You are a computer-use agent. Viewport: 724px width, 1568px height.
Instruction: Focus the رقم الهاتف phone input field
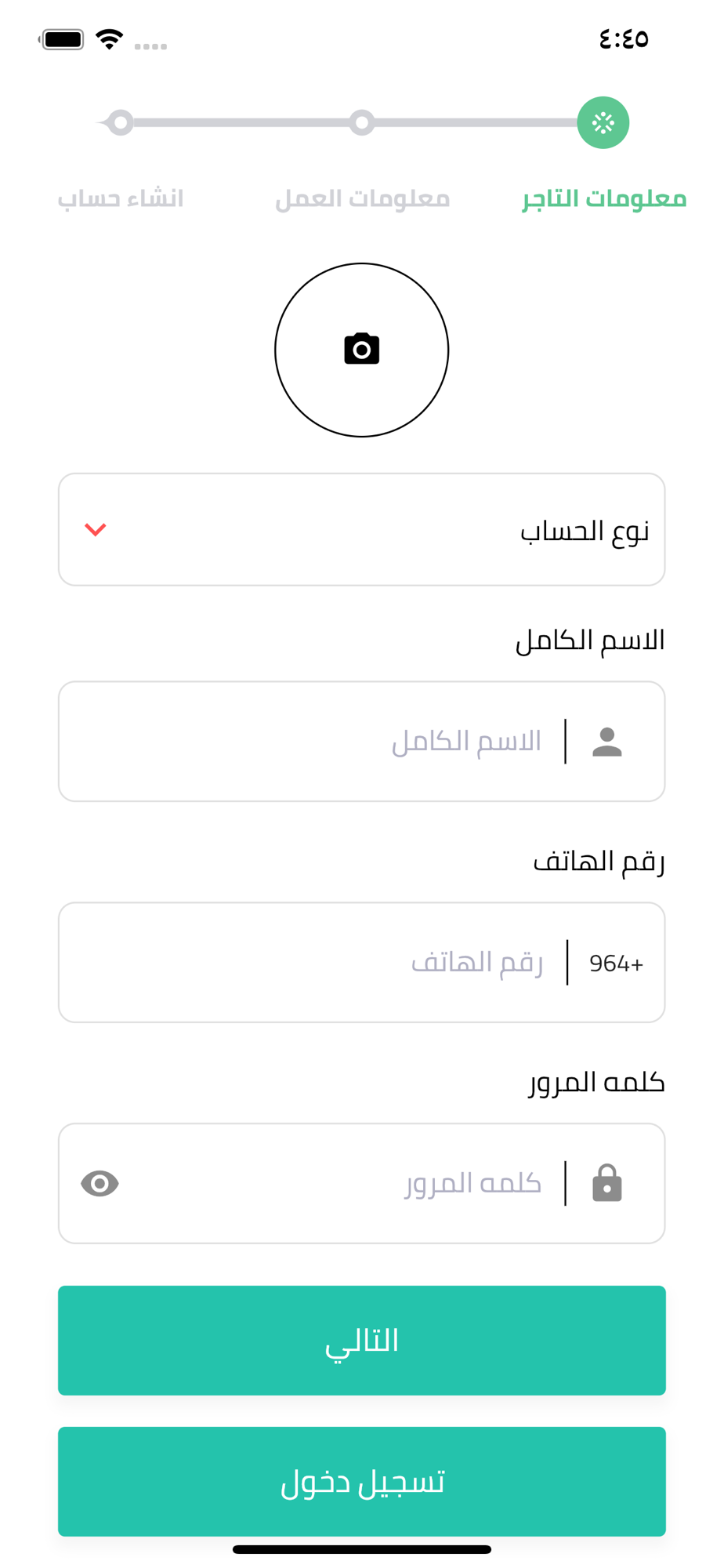(362, 962)
